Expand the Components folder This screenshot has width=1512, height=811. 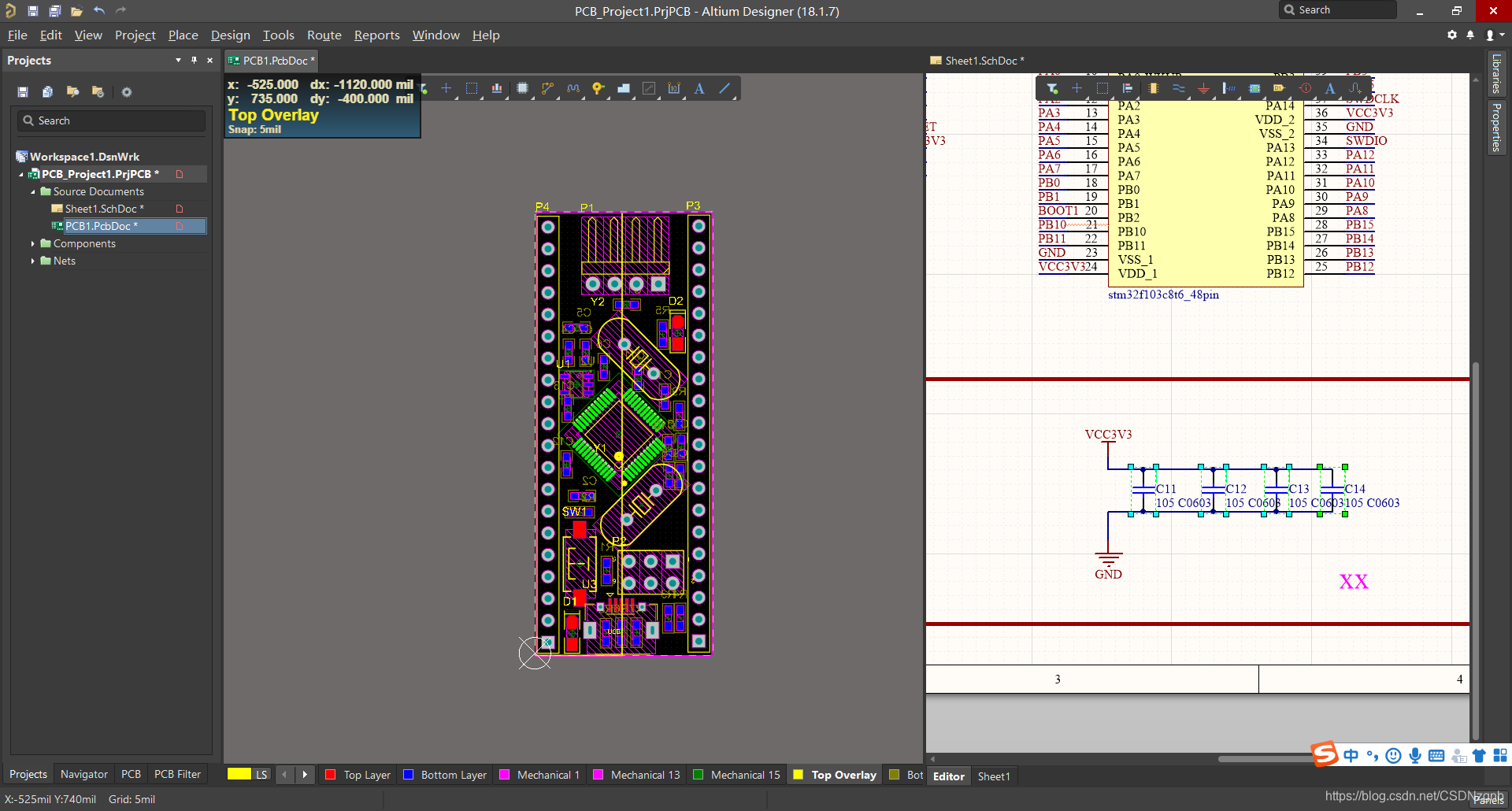click(33, 243)
